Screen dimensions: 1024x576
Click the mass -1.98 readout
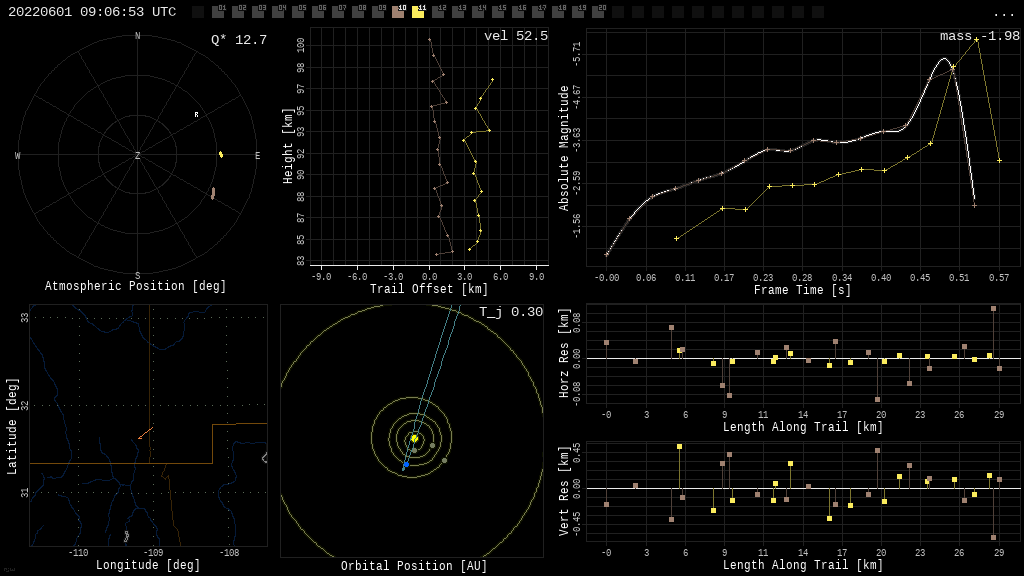pos(979,36)
